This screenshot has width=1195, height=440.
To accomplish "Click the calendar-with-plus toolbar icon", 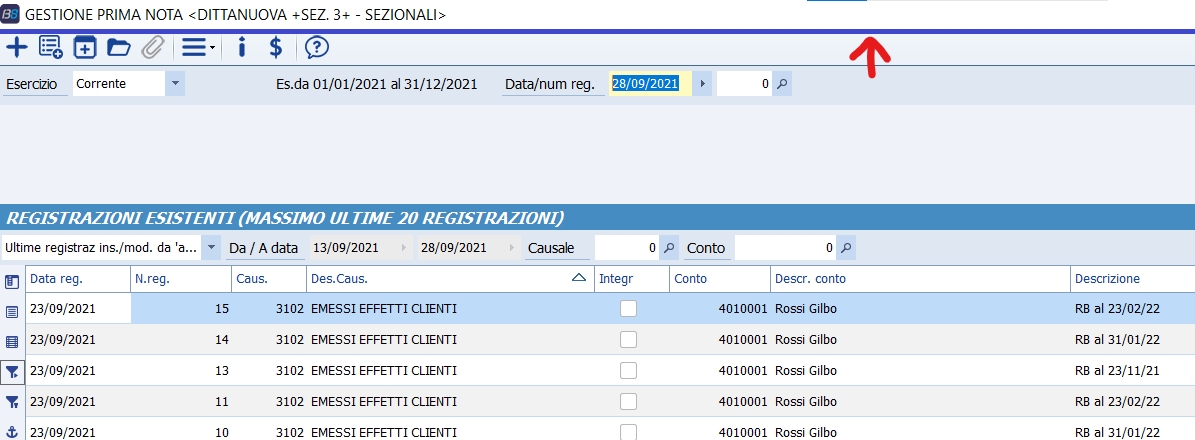I will 85,47.
